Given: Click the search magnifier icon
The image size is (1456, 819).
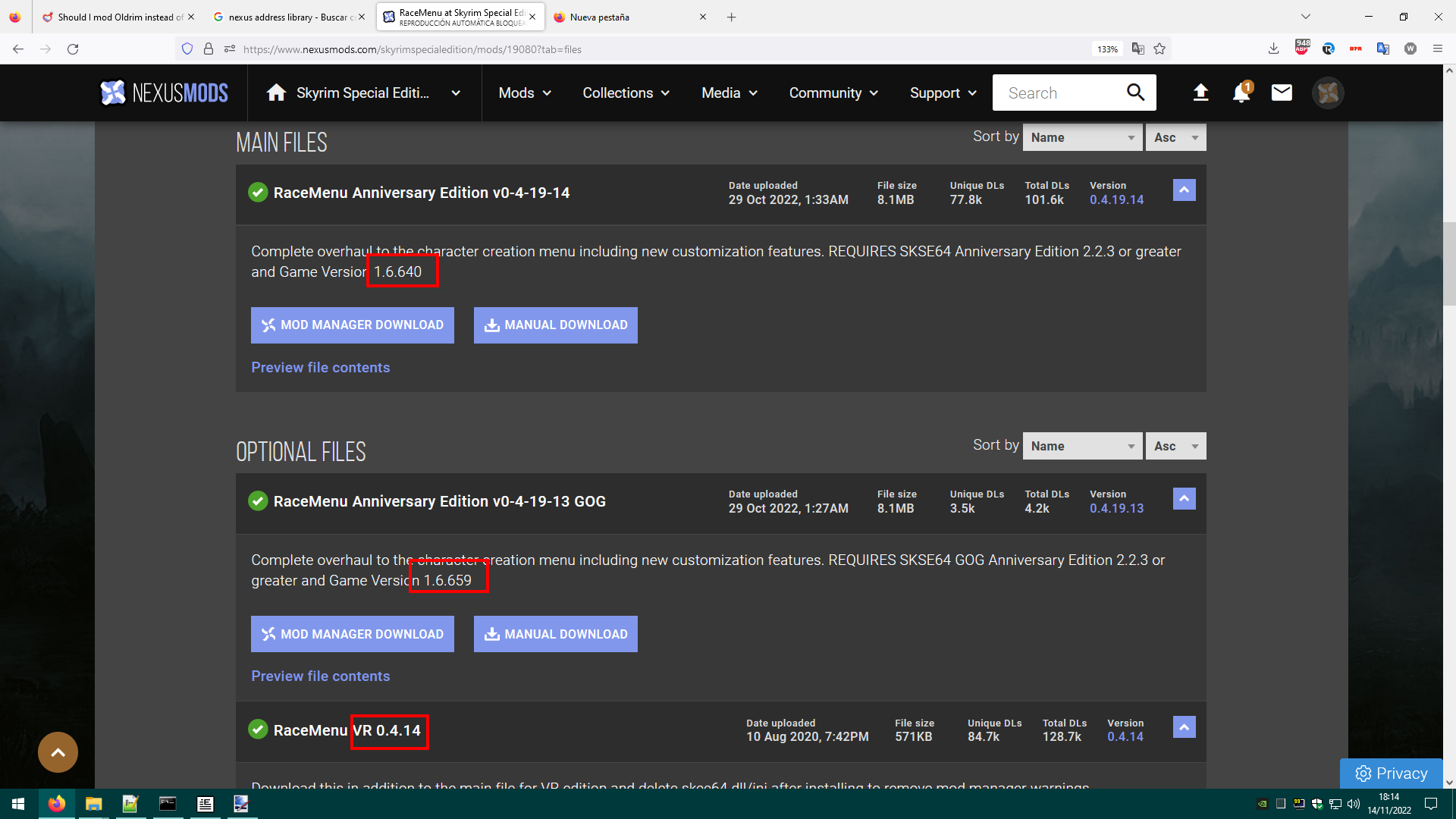Looking at the screenshot, I should tap(1135, 93).
